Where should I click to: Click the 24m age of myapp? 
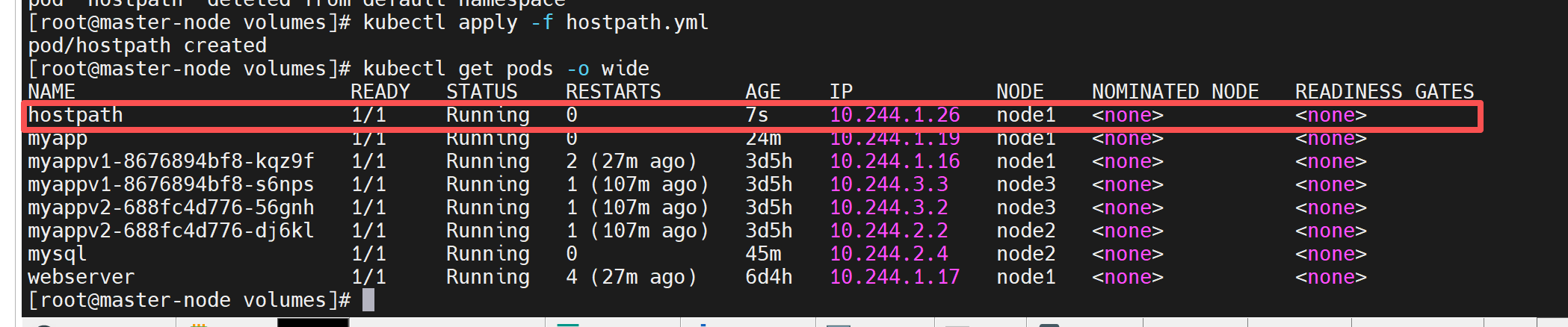[763, 139]
